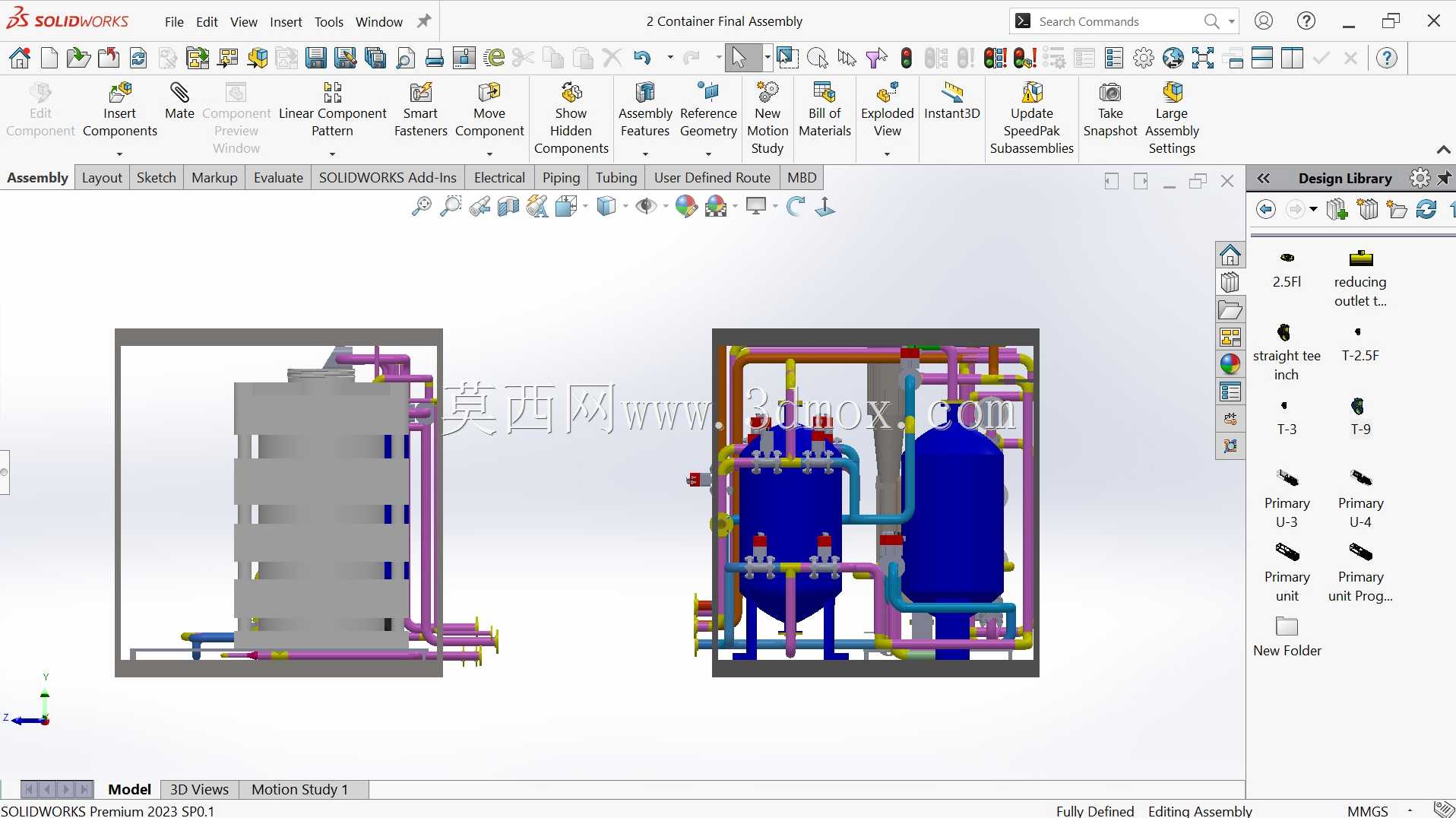Image resolution: width=1456 pixels, height=818 pixels.
Task: Open the Tools menu
Action: [329, 22]
